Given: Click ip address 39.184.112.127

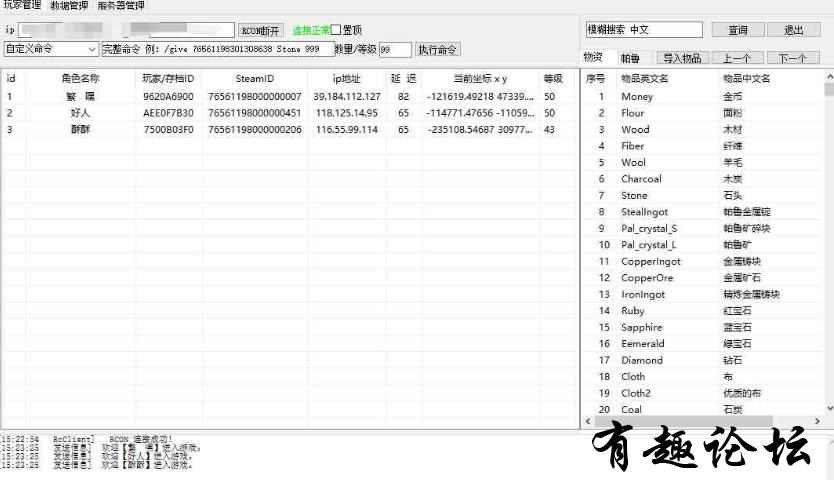Looking at the screenshot, I should coord(347,96).
